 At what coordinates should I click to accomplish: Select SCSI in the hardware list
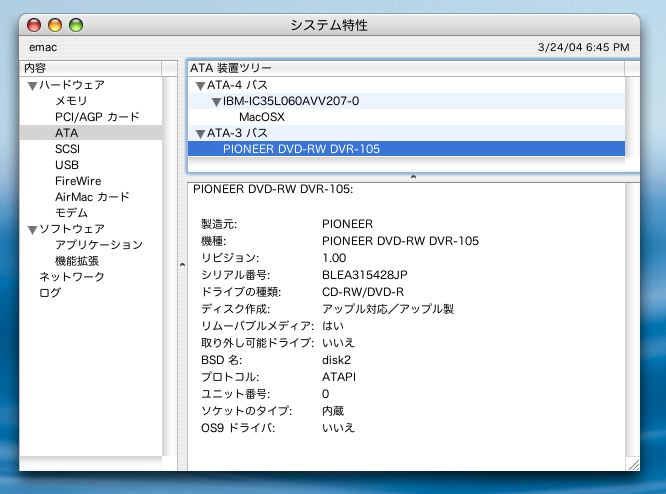pos(68,149)
